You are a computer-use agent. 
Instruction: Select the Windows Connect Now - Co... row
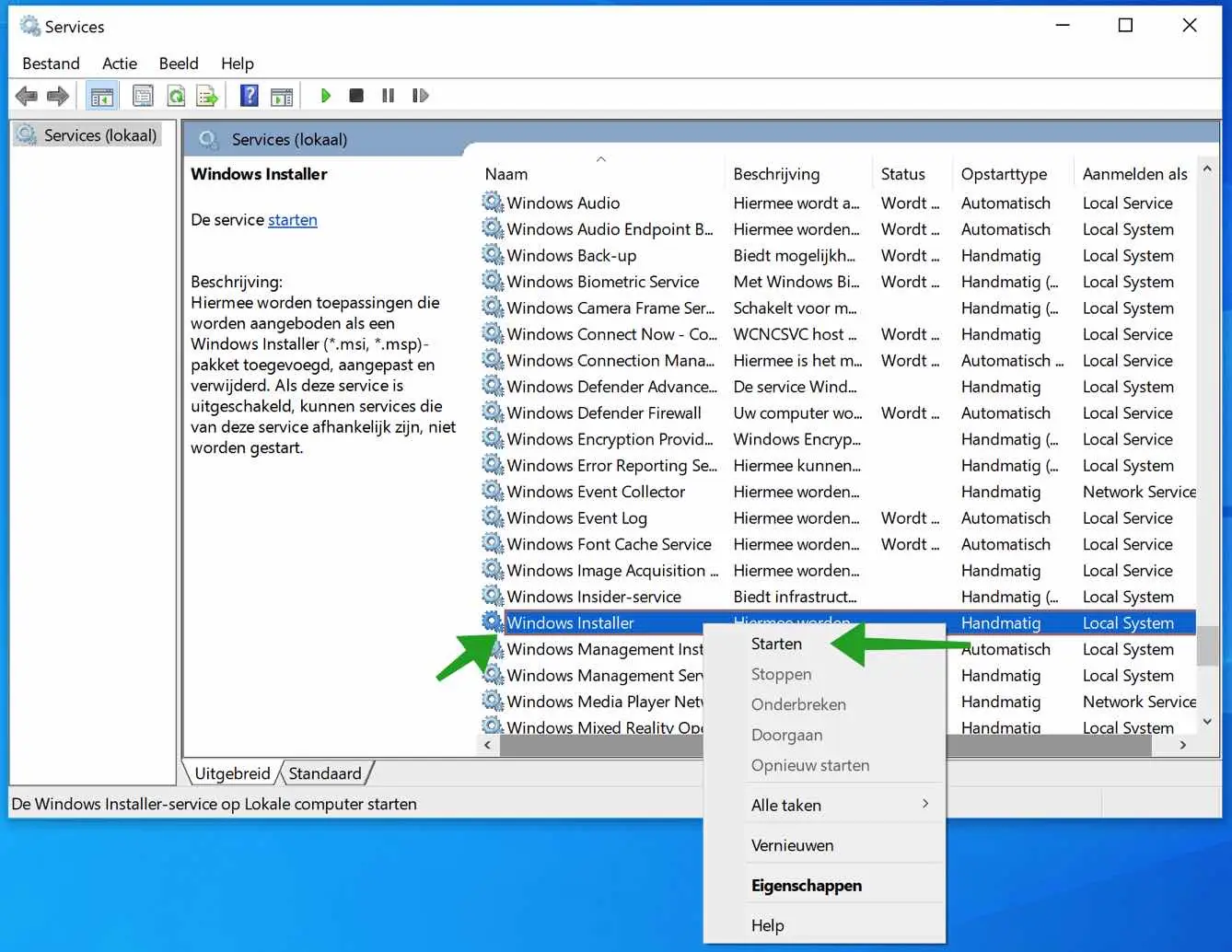point(838,334)
